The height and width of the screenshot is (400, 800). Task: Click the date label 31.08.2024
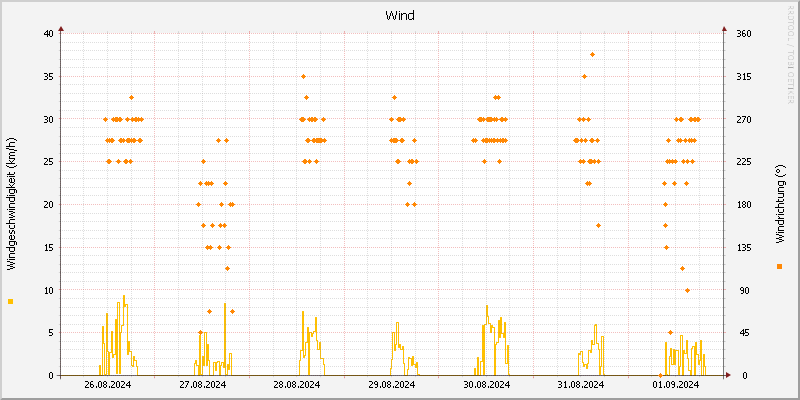(581, 385)
